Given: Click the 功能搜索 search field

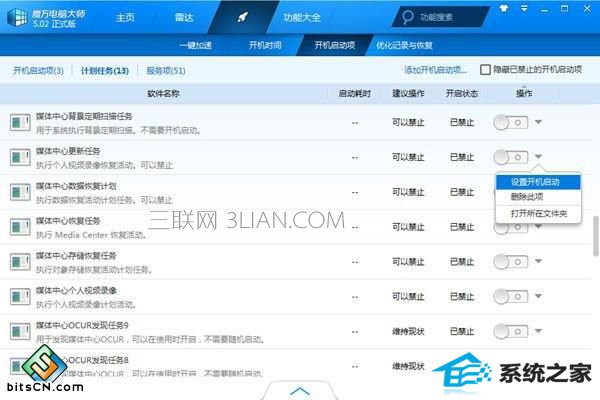Looking at the screenshot, I should [442, 17].
